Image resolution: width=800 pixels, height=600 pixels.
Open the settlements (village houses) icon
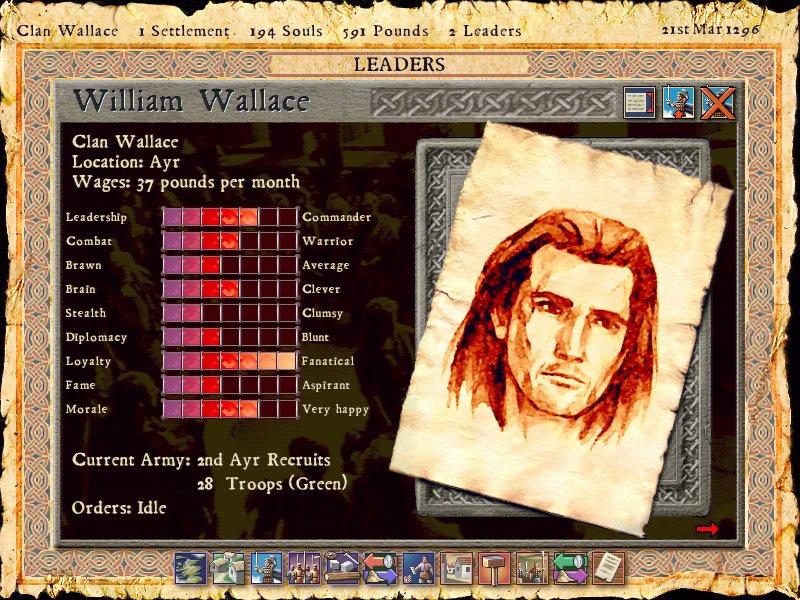[x=228, y=568]
